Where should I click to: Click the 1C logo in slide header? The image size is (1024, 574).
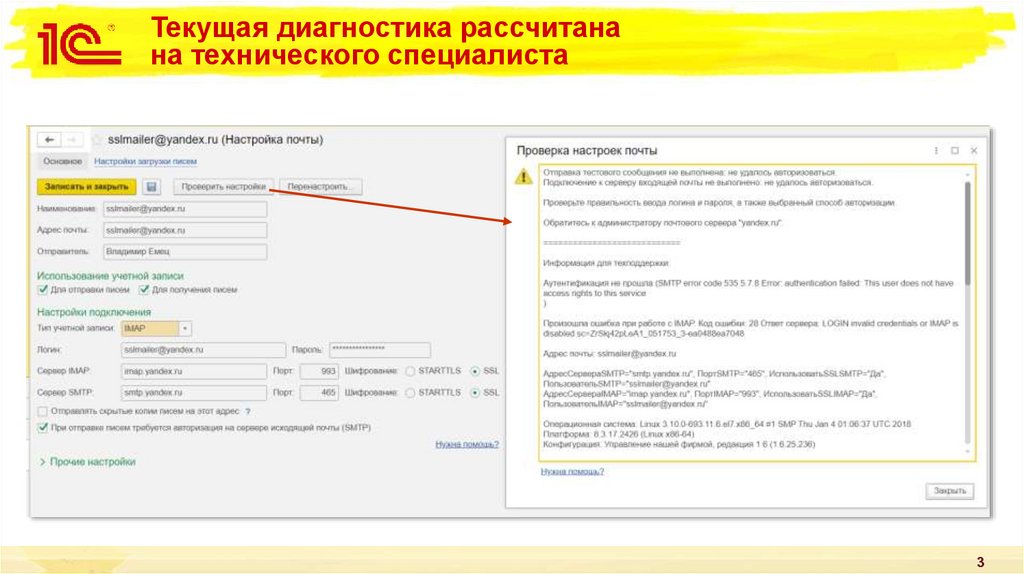pos(79,44)
